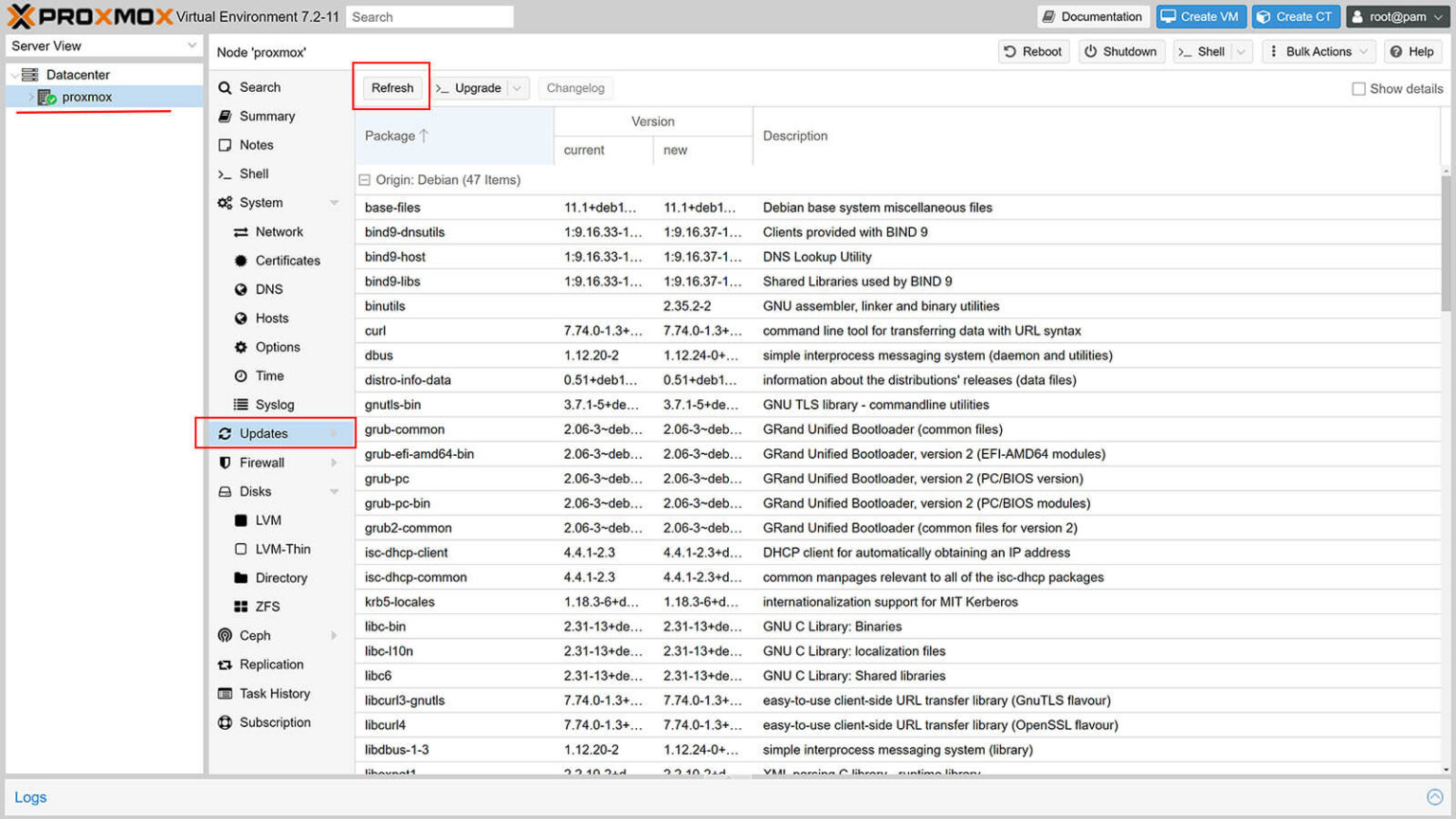Image resolution: width=1456 pixels, height=819 pixels.
Task: Click inside the Search input field
Action: tap(429, 16)
